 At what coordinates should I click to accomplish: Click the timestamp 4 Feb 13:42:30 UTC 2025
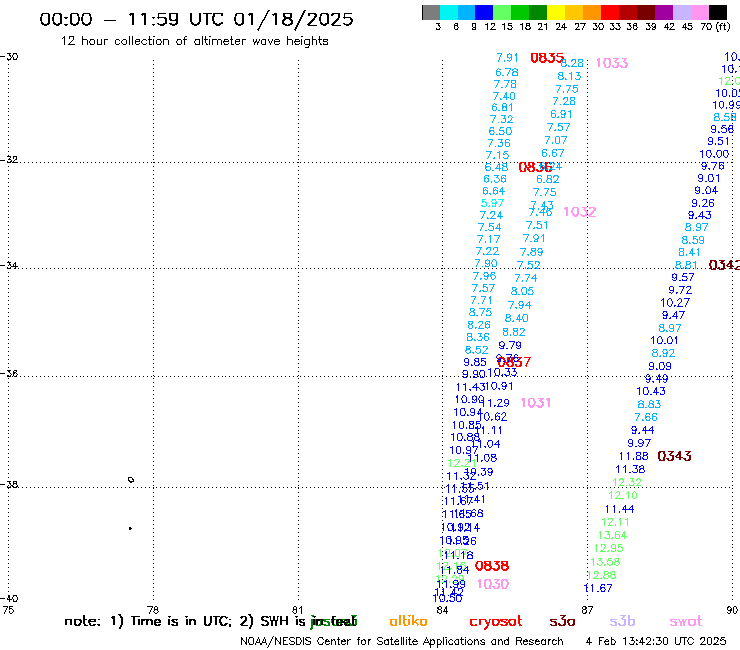pos(656,641)
